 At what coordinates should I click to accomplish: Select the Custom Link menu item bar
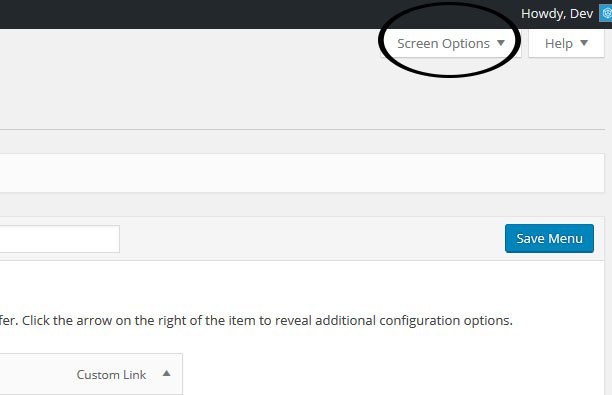click(91, 374)
